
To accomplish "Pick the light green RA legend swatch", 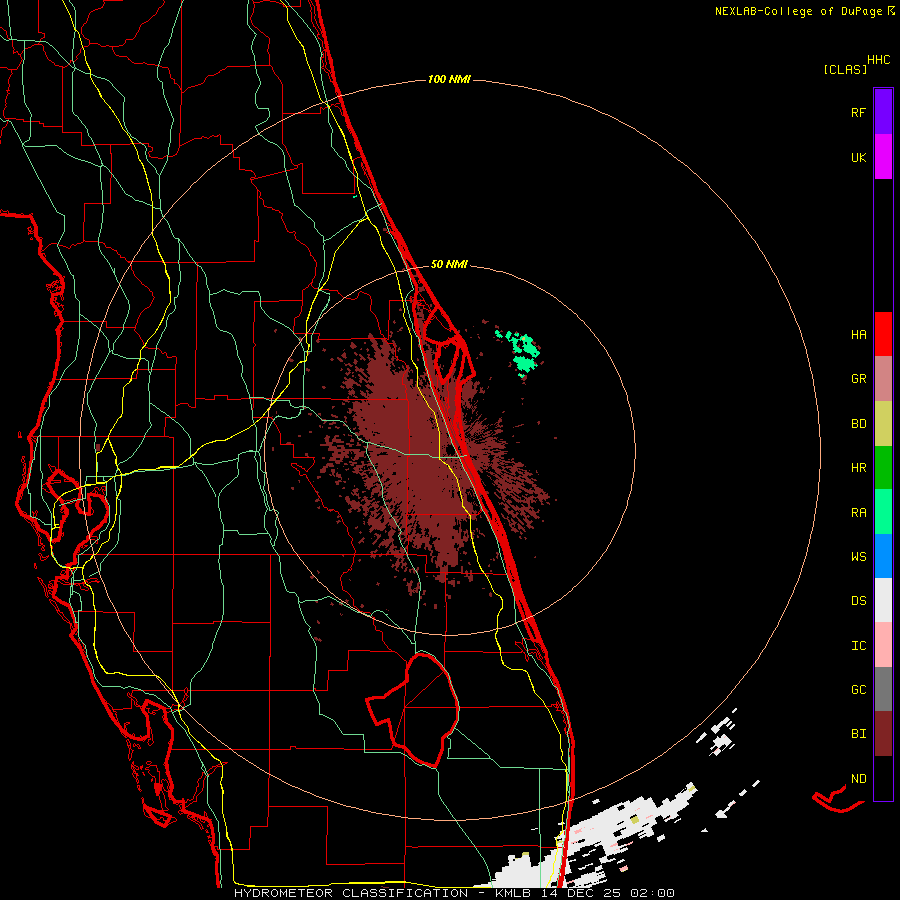I will 883,512.
